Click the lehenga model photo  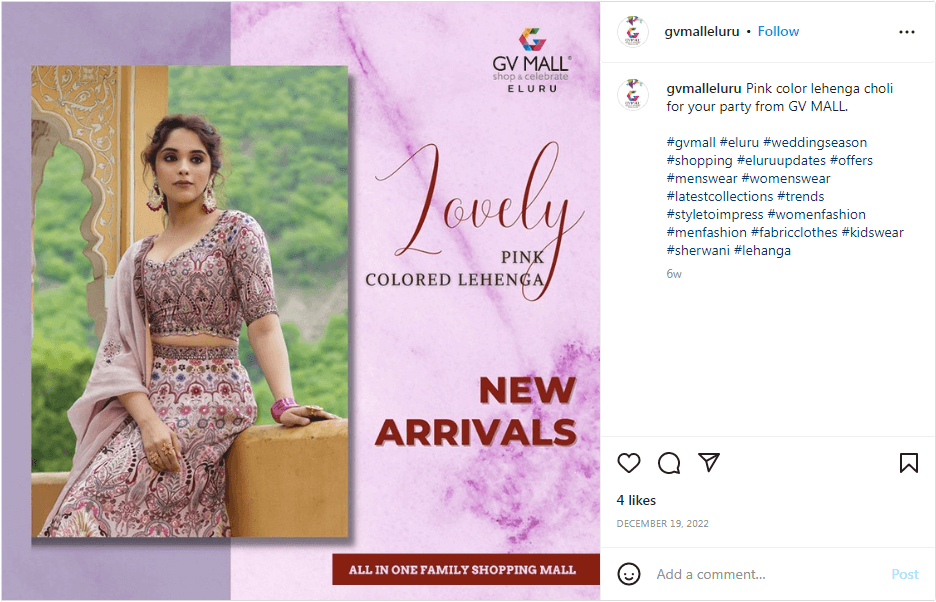pos(189,302)
